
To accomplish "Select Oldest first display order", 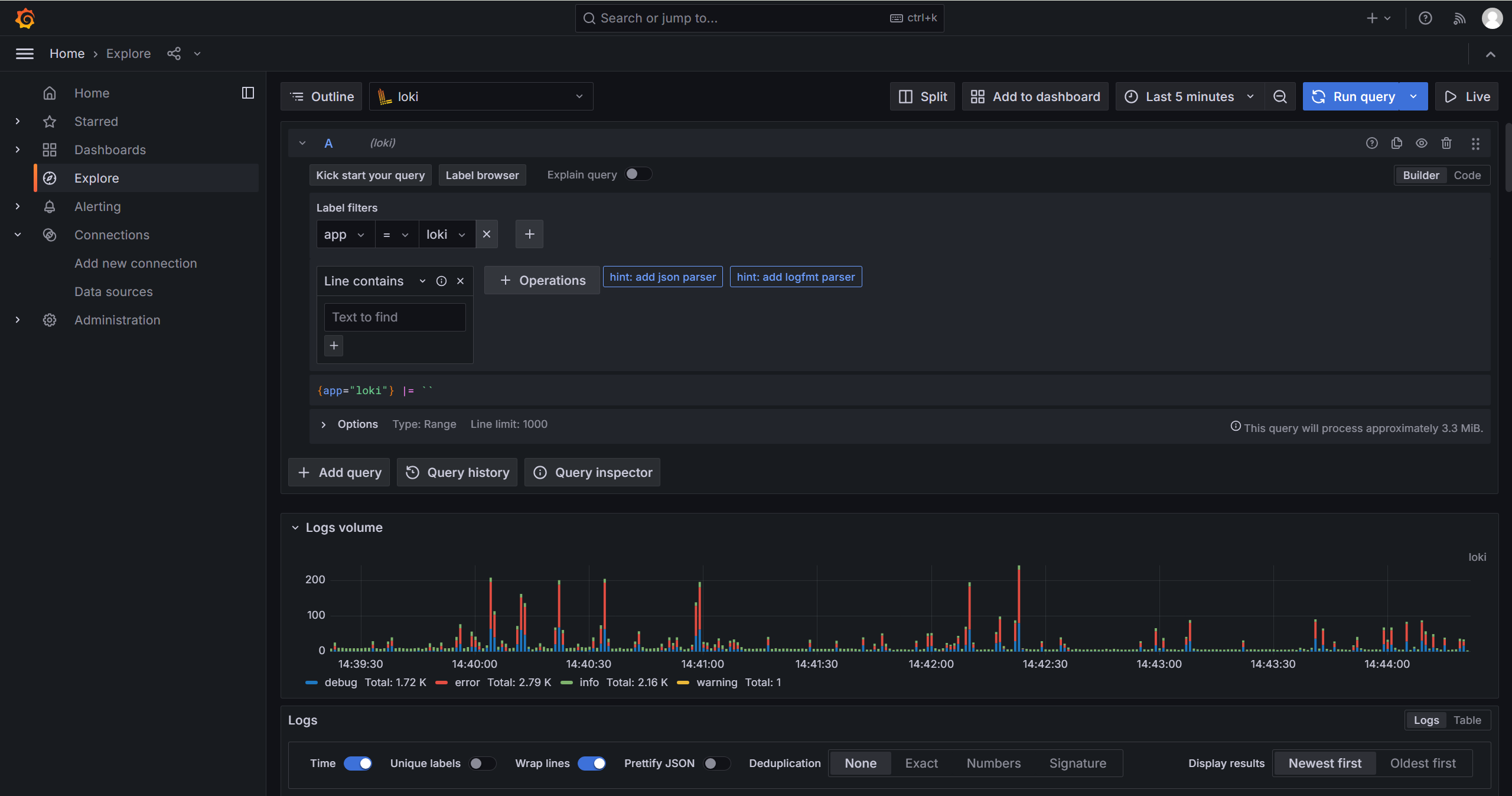I will [x=1423, y=763].
